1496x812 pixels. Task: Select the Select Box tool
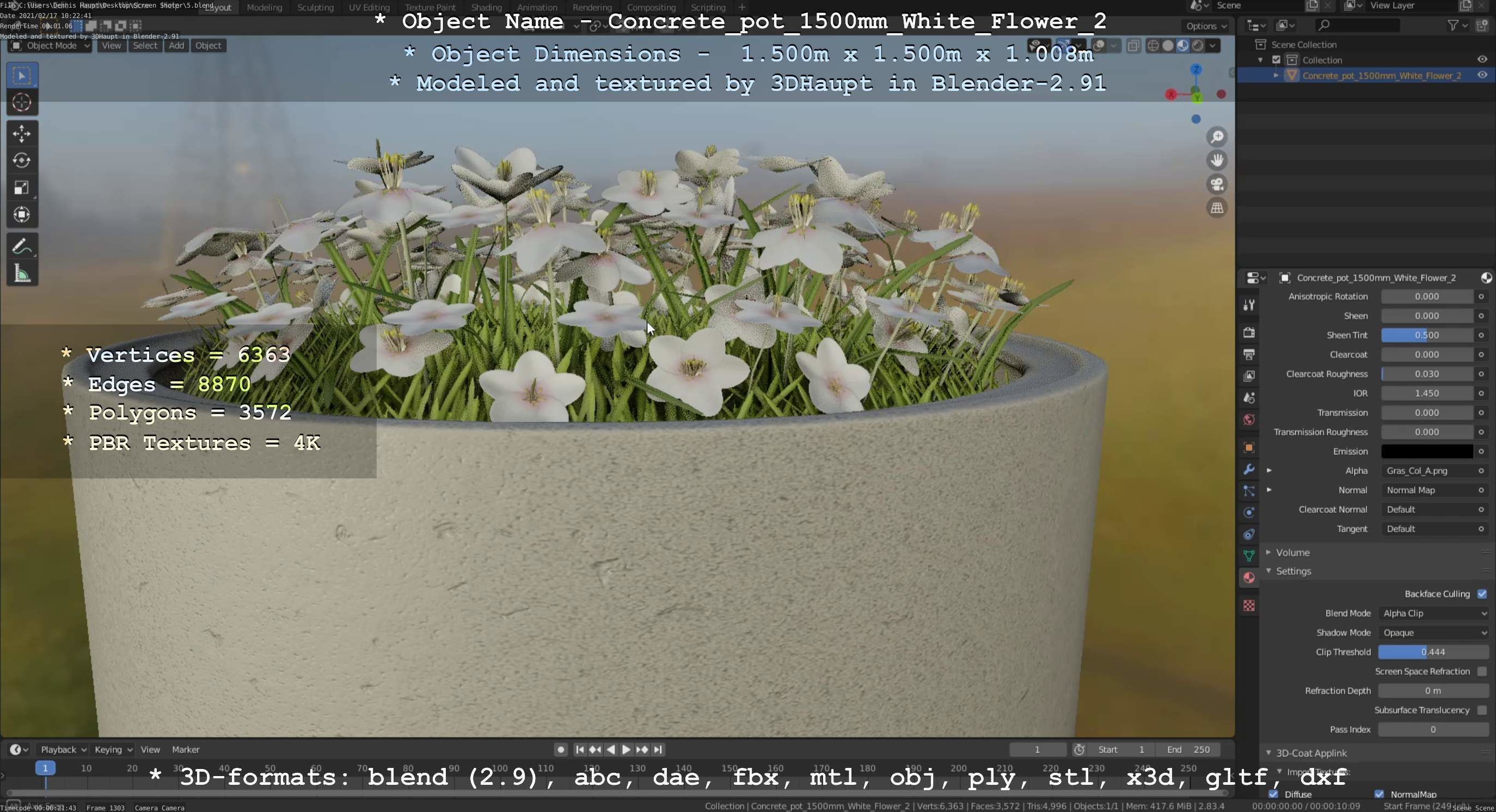tap(22, 76)
